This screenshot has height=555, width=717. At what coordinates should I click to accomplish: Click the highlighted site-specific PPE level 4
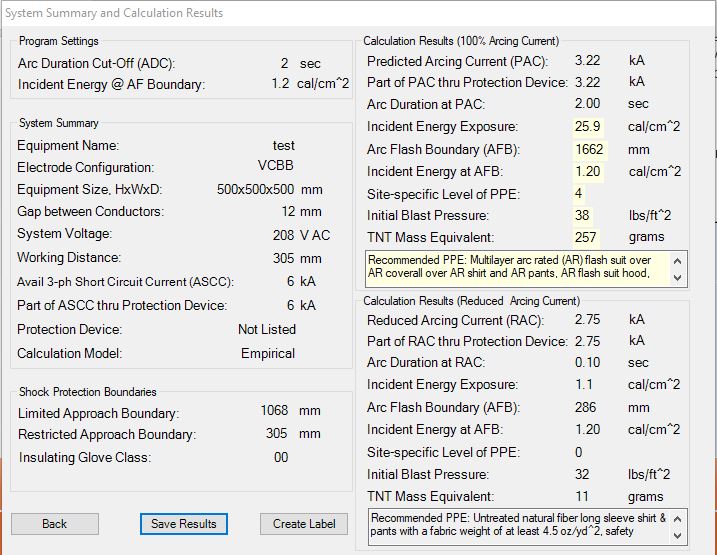pyautogui.click(x=579, y=193)
